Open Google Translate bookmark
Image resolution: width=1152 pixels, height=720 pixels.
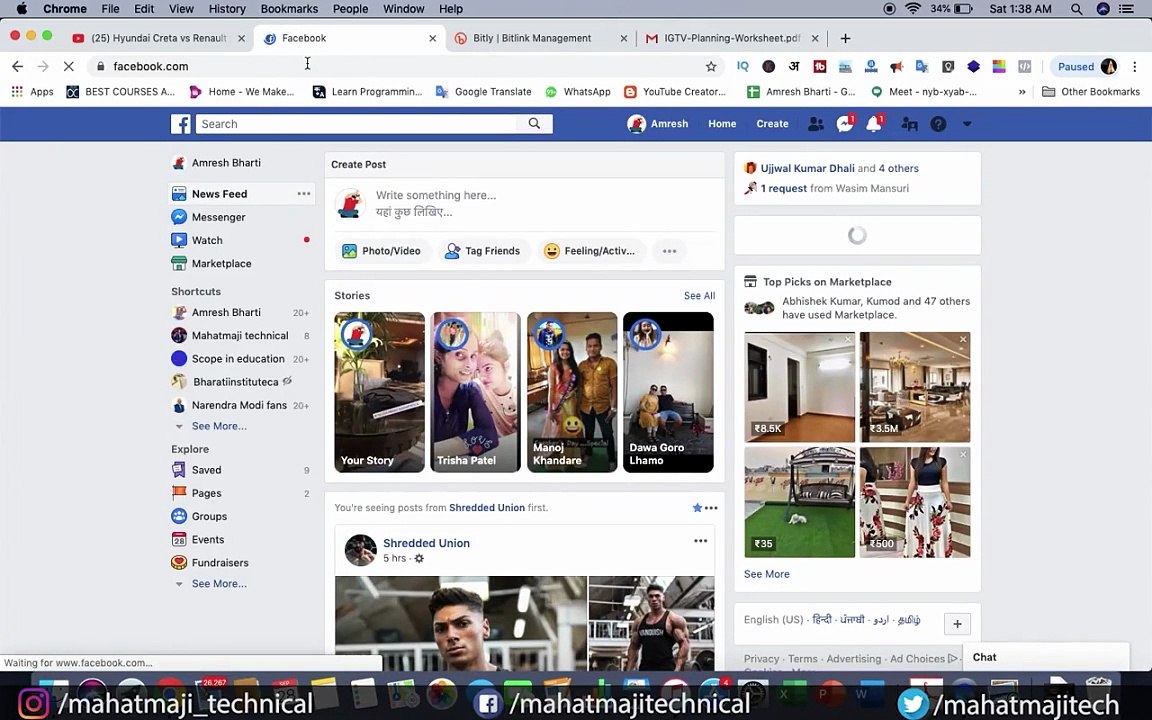(483, 92)
